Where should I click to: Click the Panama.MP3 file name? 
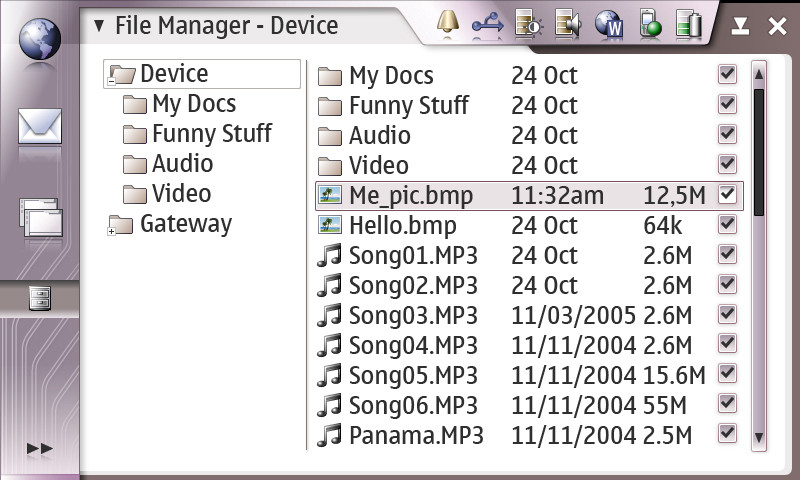tap(416, 435)
